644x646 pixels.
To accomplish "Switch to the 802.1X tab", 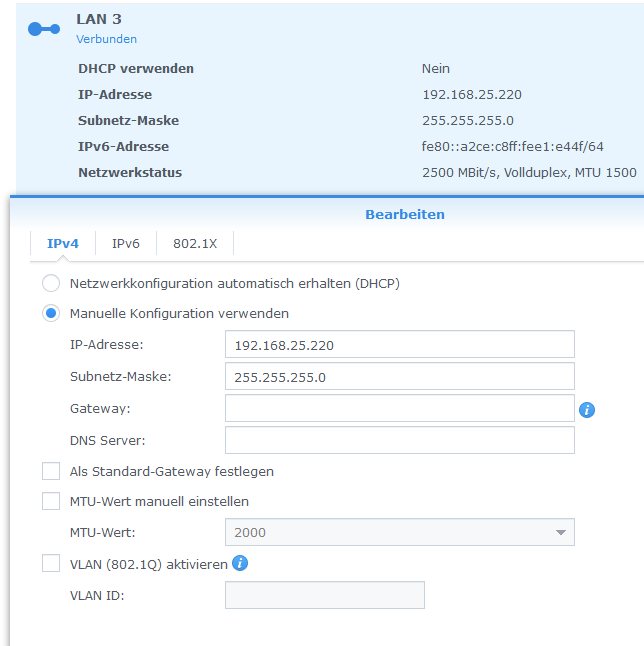I will coord(195,243).
